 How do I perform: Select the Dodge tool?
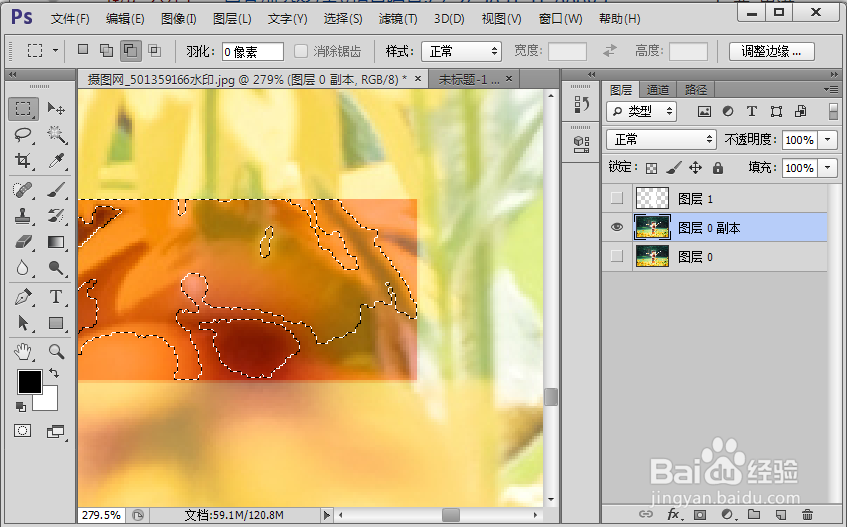click(x=56, y=268)
